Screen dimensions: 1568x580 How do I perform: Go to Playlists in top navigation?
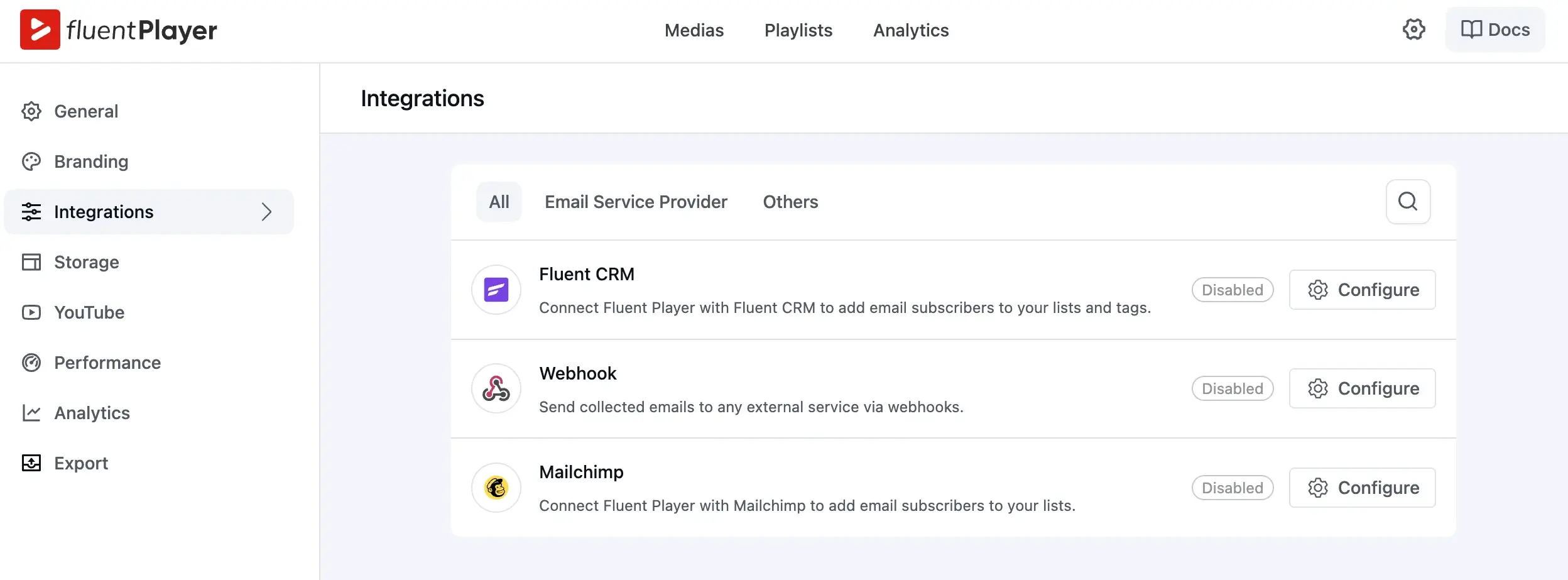[798, 30]
